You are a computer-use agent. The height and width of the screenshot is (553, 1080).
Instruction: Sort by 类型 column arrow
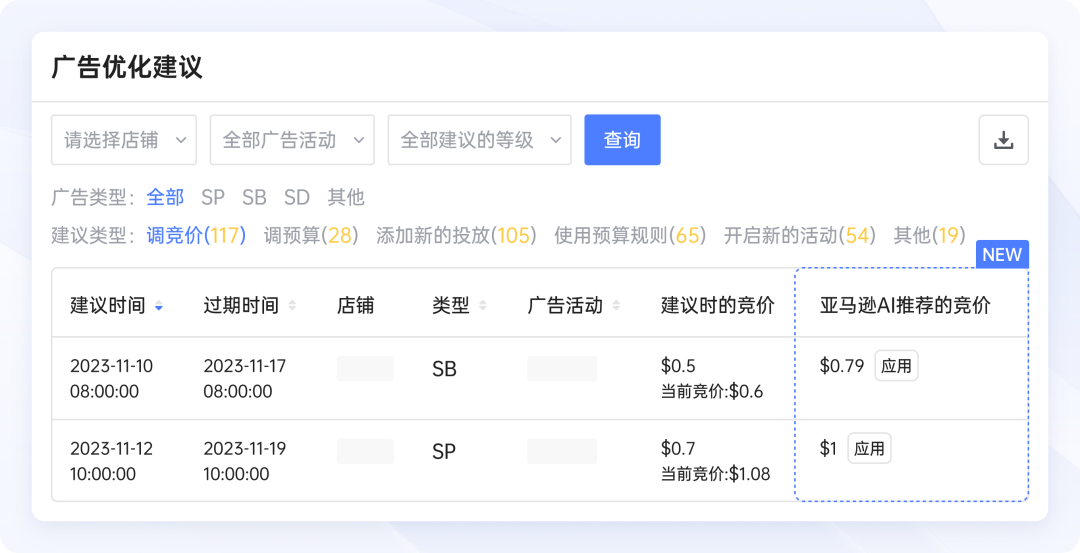pos(483,306)
